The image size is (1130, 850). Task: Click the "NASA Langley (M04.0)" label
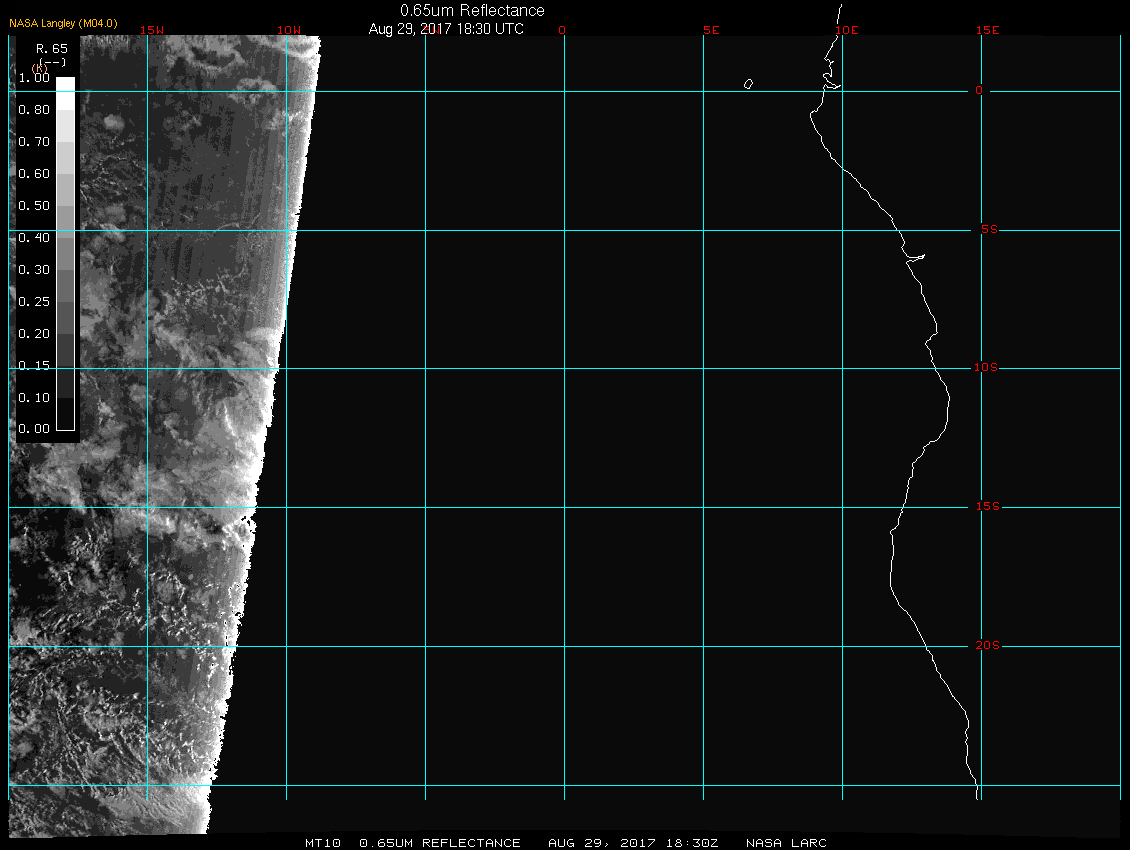[63, 23]
